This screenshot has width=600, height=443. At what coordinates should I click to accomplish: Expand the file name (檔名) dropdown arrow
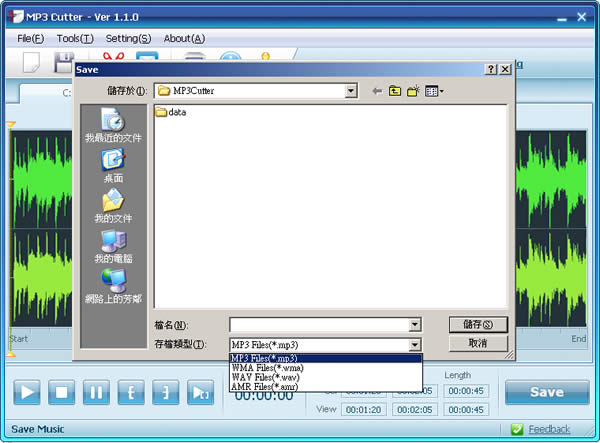pos(414,325)
